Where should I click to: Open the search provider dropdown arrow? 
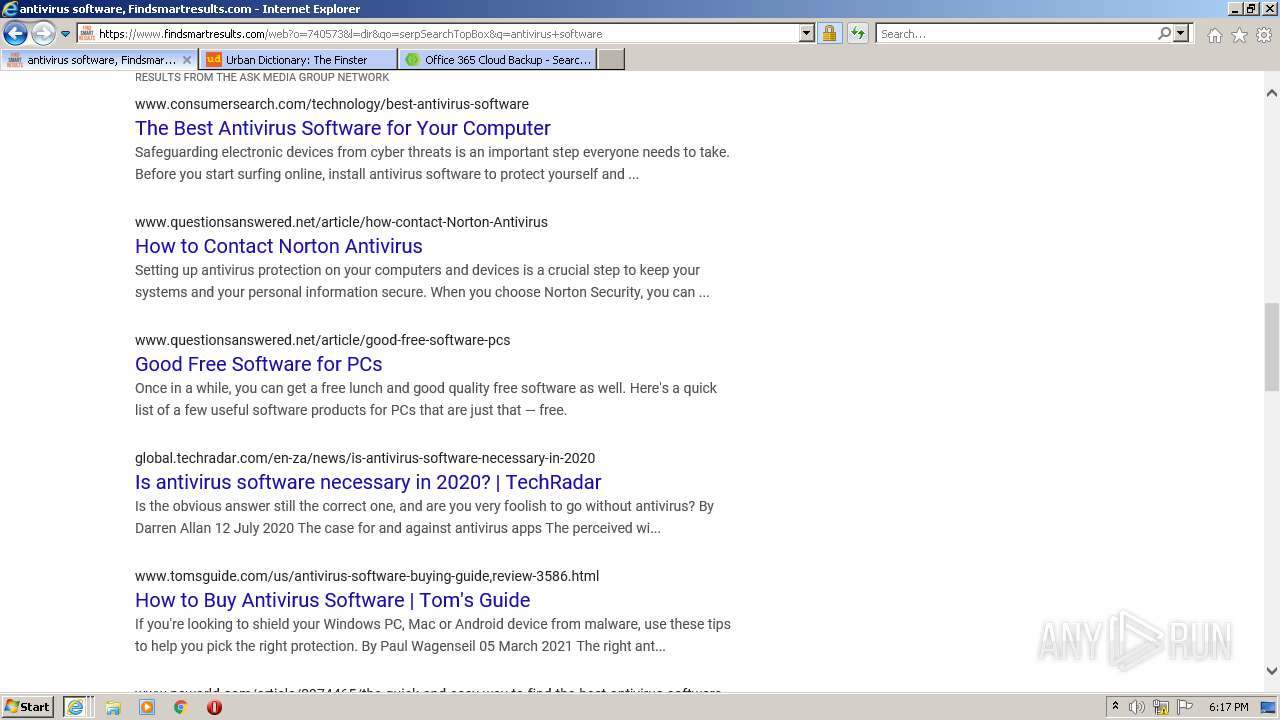pyautogui.click(x=1181, y=33)
